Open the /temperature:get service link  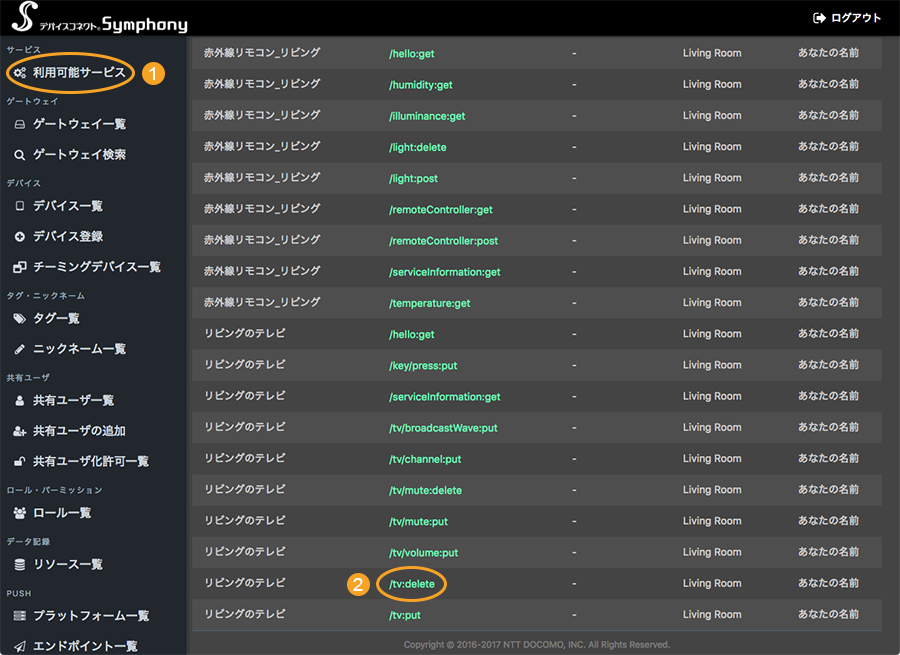430,303
